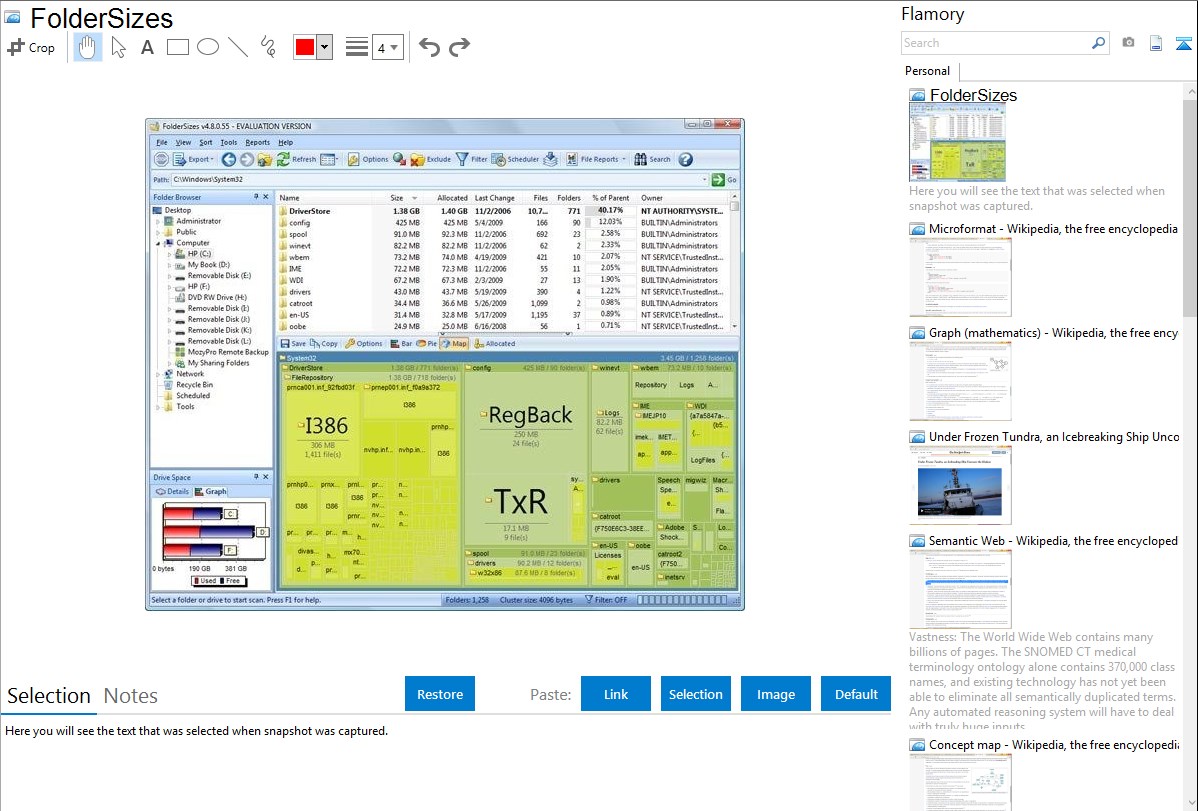Select the text annotation tool A
Screen dimensions: 1198x811
pos(147,47)
